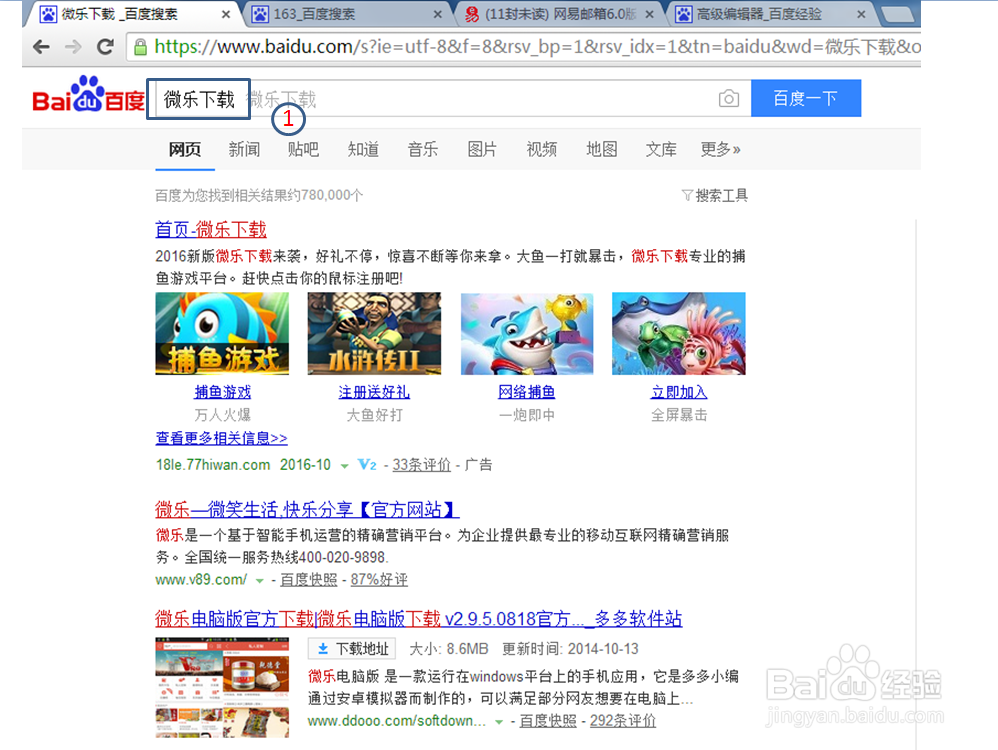Open the 注册送好礼 link
This screenshot has width=998, height=750.
click(x=374, y=392)
